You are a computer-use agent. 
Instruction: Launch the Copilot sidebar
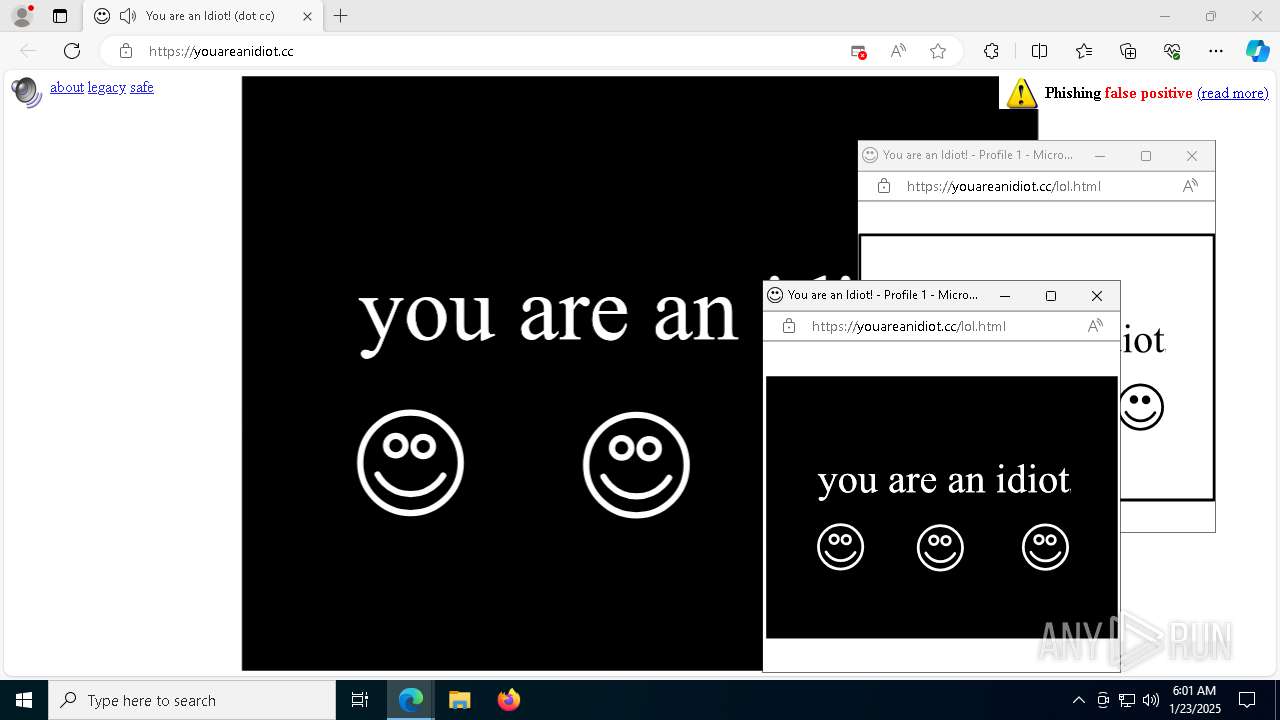click(1257, 51)
